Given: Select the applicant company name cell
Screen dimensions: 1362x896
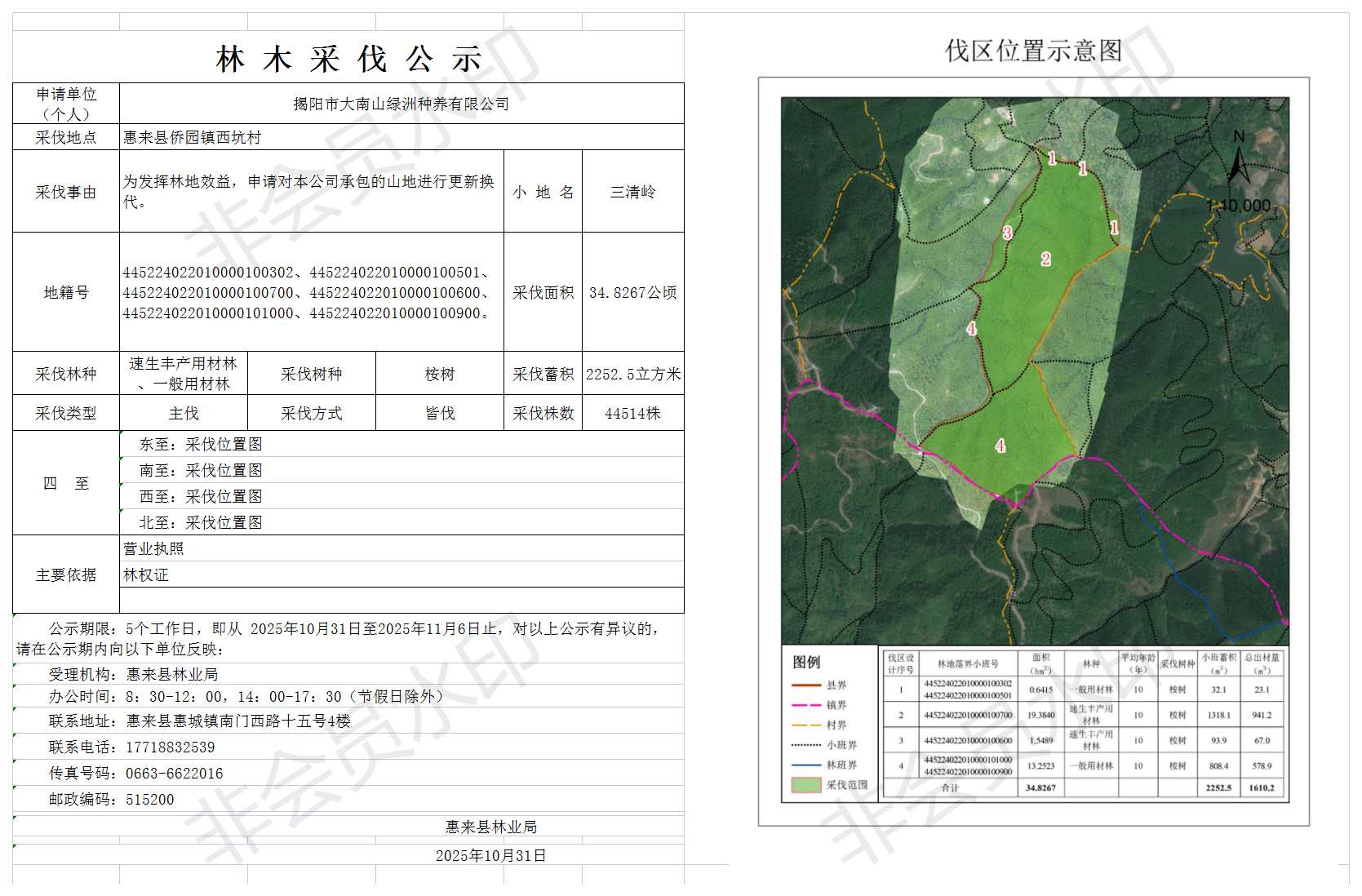Looking at the screenshot, I should coord(402,104).
